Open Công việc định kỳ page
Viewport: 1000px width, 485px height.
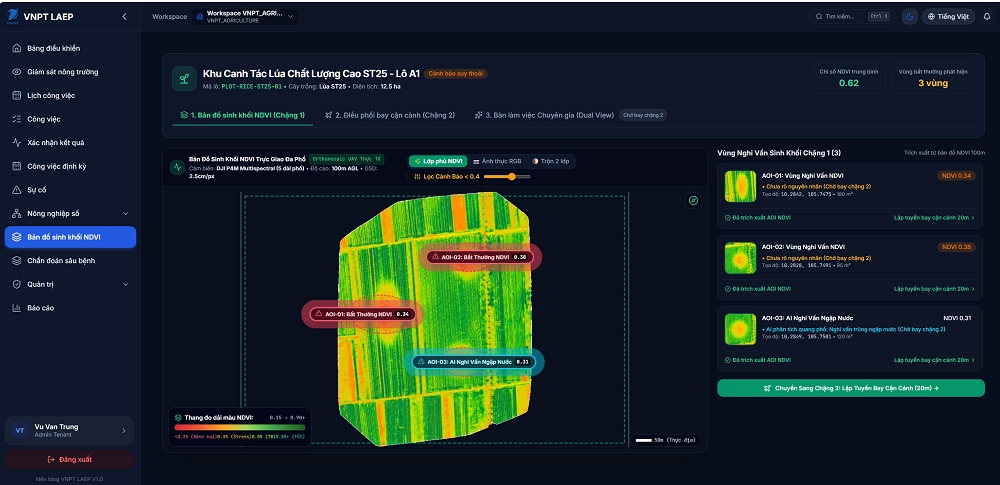coord(70,167)
